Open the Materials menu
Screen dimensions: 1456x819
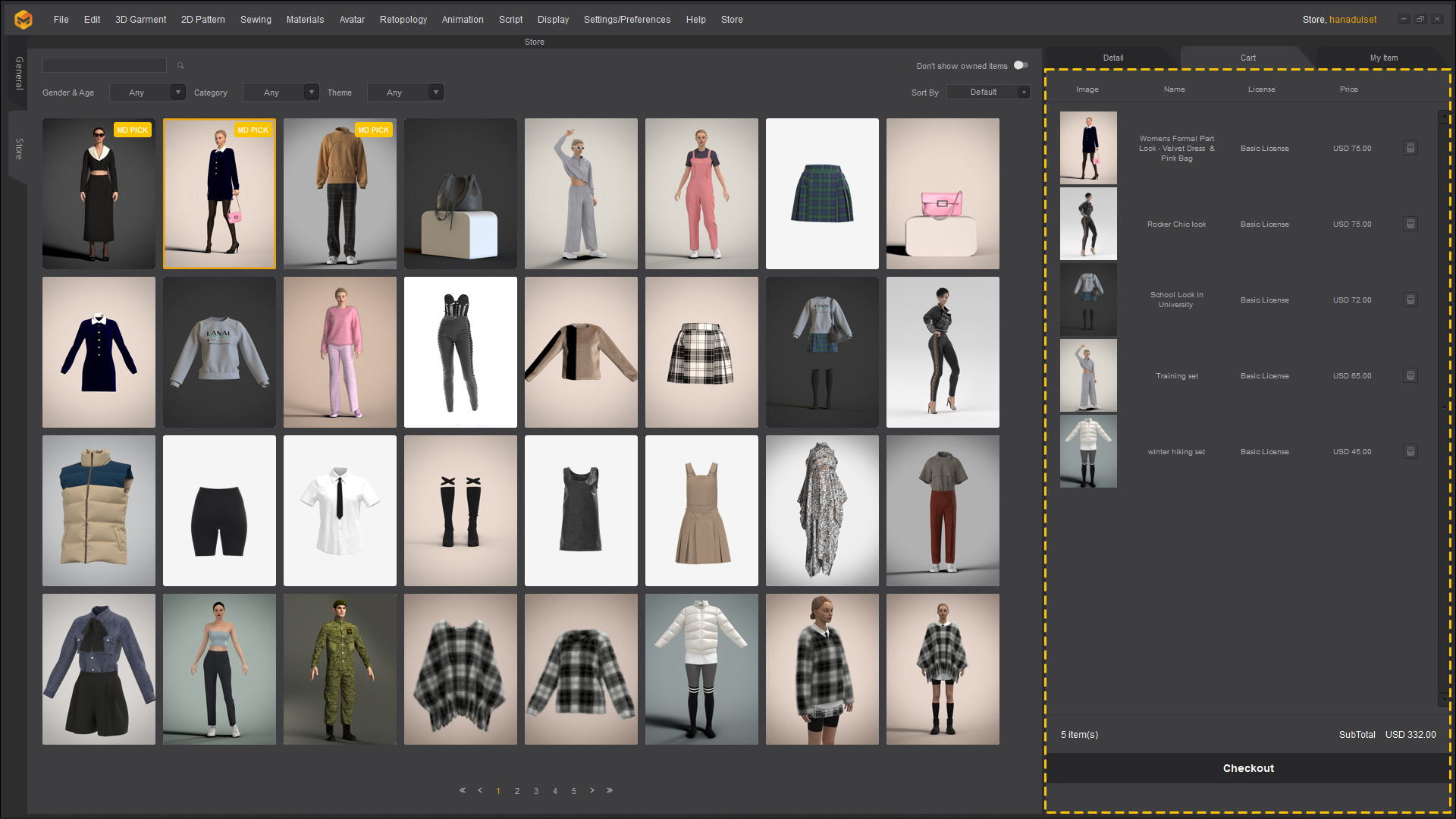click(305, 20)
